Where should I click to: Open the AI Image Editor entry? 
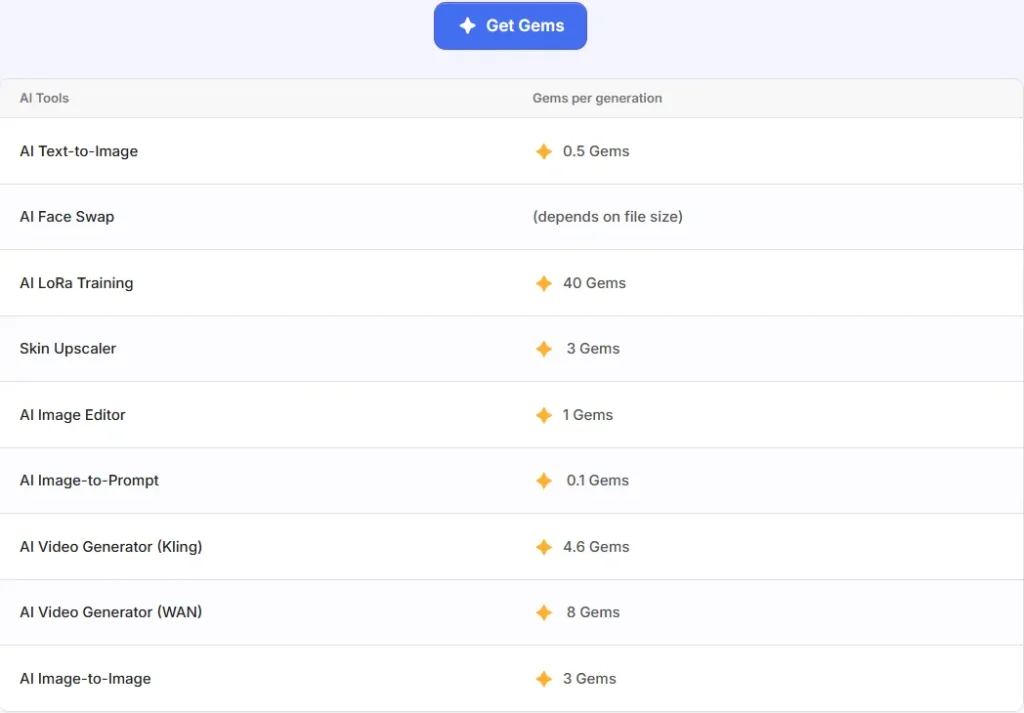pos(73,415)
